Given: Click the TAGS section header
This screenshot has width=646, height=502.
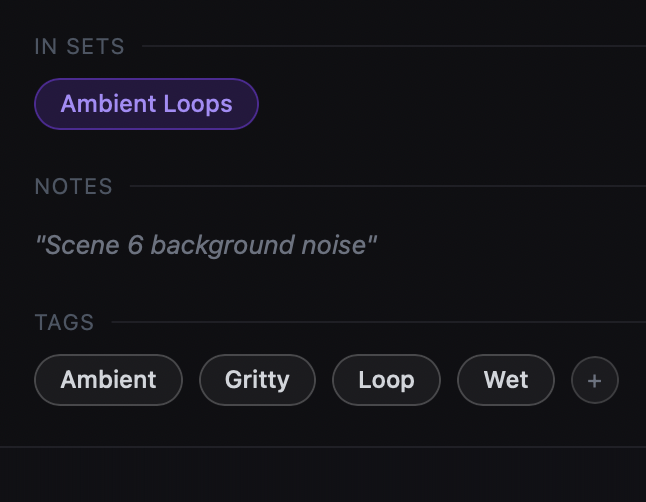Looking at the screenshot, I should tap(64, 323).
